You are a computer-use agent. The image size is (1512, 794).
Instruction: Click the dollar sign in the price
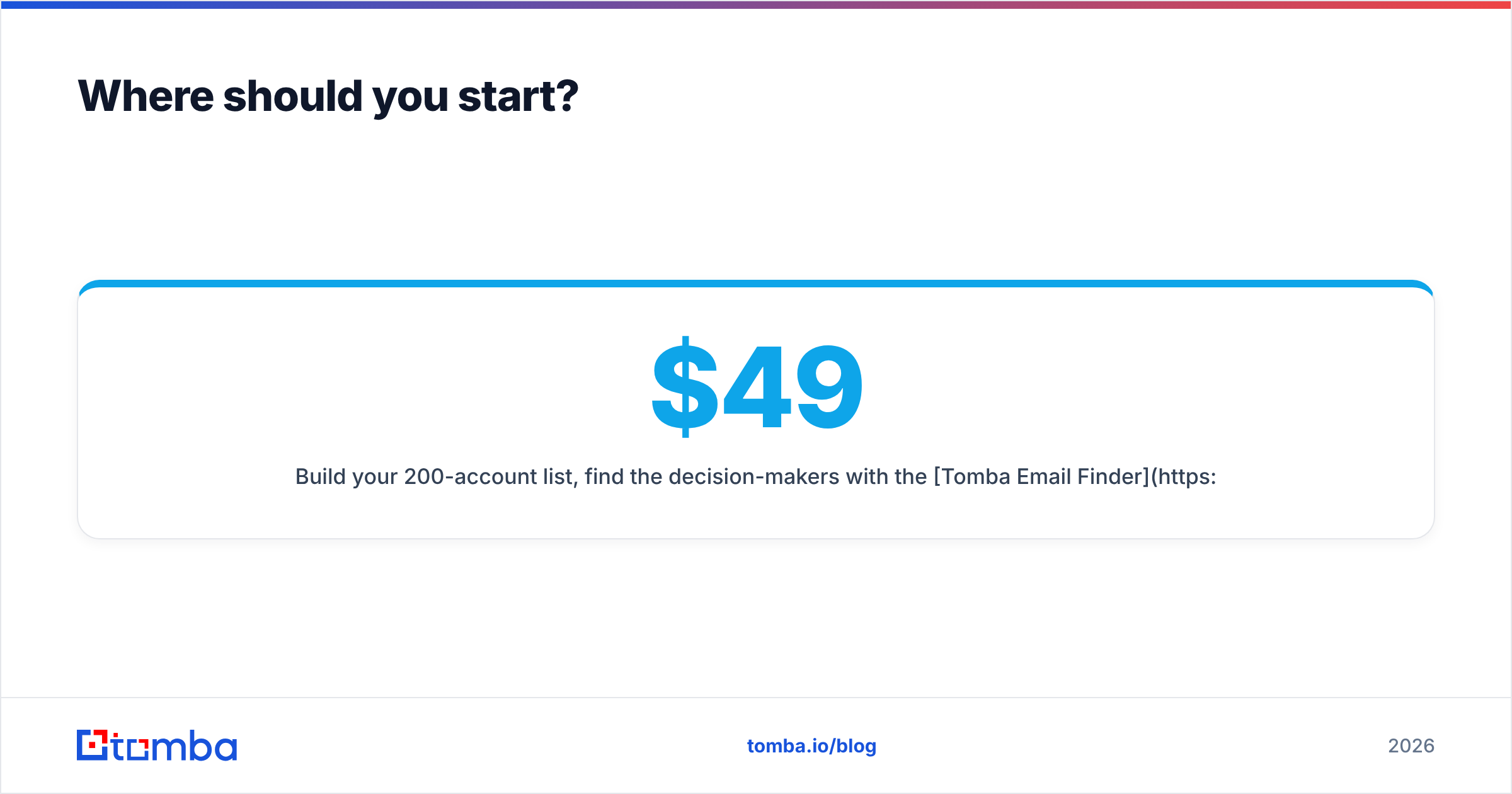(685, 387)
